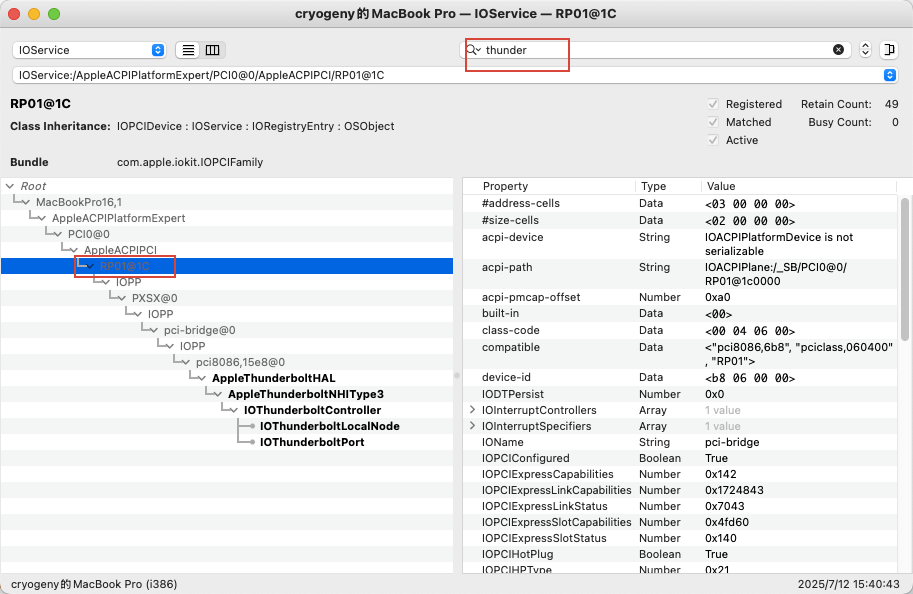Open the IOService plane dropdown
This screenshot has width=913, height=594.
(x=89, y=50)
